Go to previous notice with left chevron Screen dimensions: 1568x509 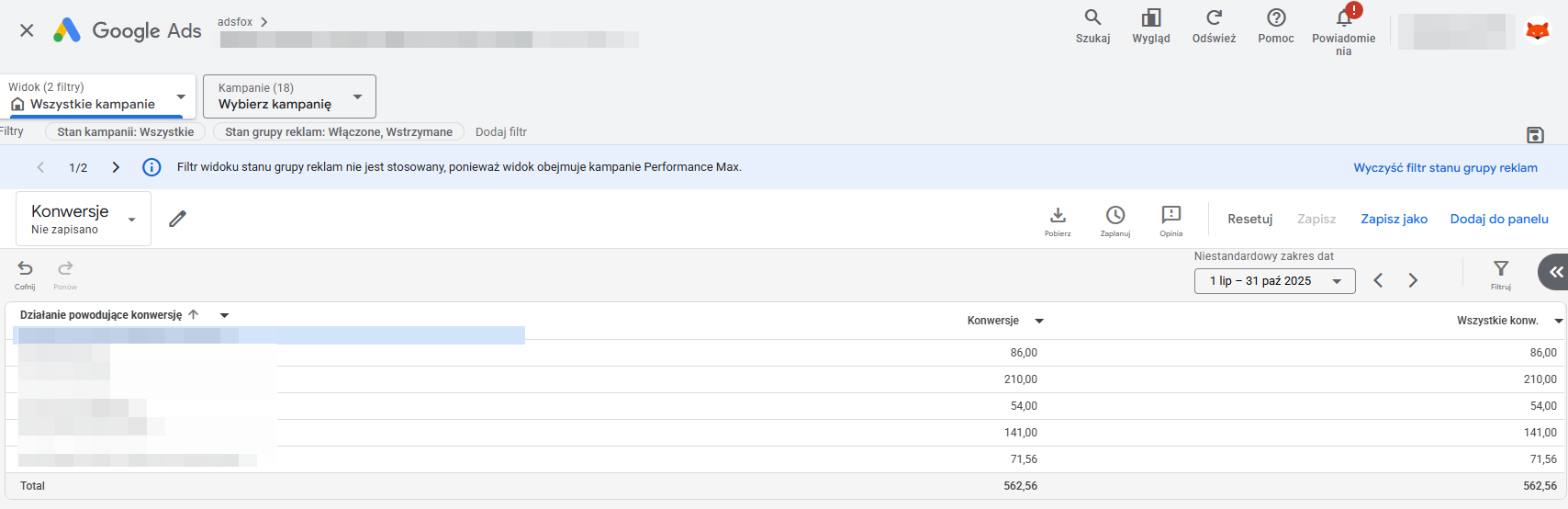40,167
